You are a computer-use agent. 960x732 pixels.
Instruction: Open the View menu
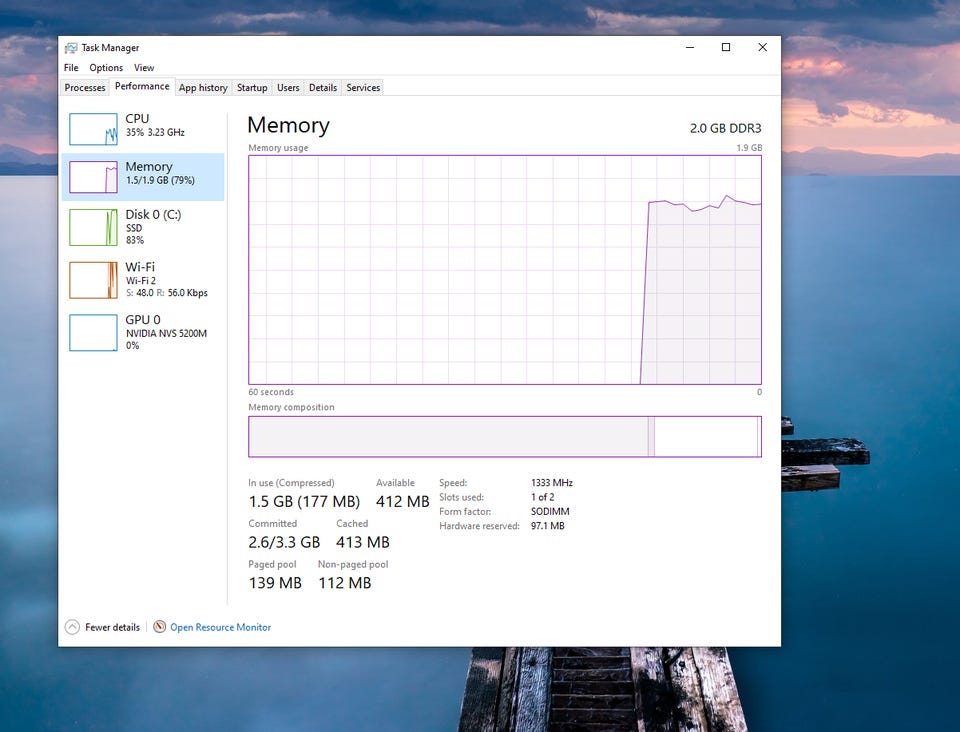(144, 67)
